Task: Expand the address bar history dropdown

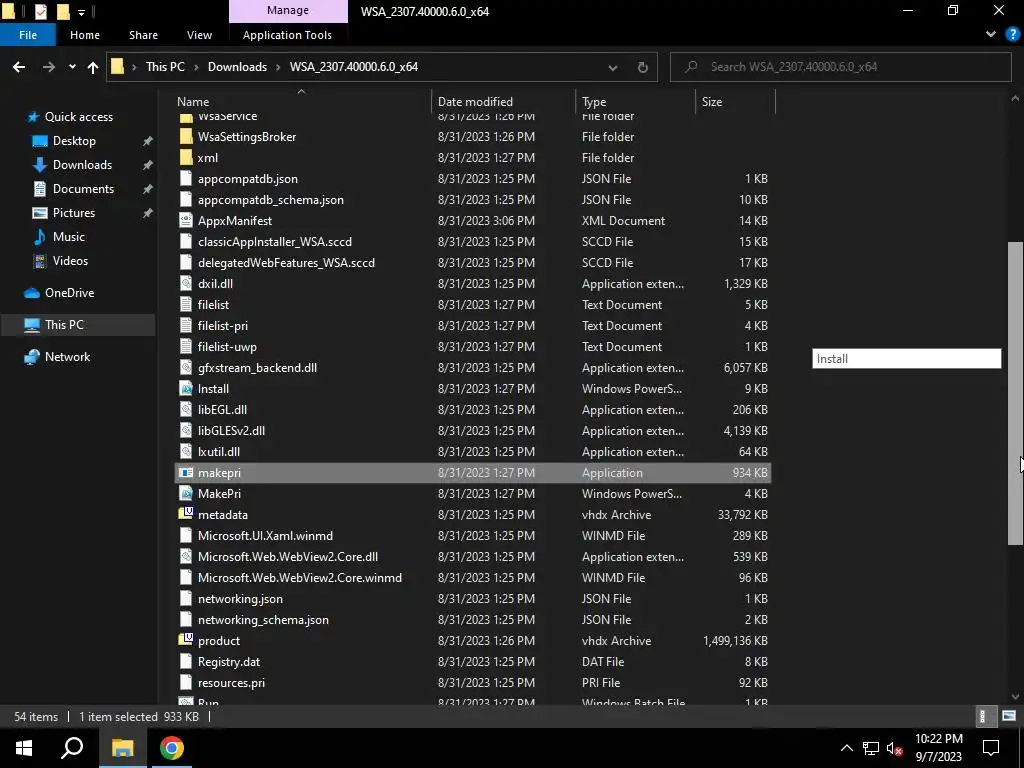Action: point(613,67)
